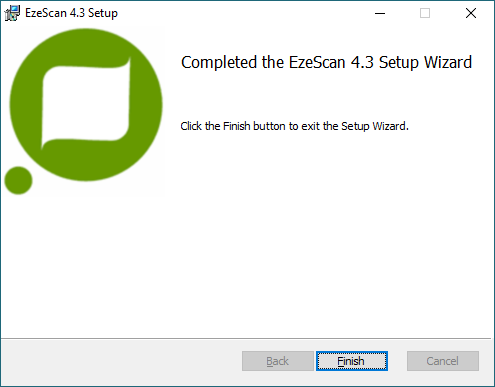Viewport: 495px width, 387px height.
Task: Click the "Click the Finish button" instruction text
Action: pos(294,126)
